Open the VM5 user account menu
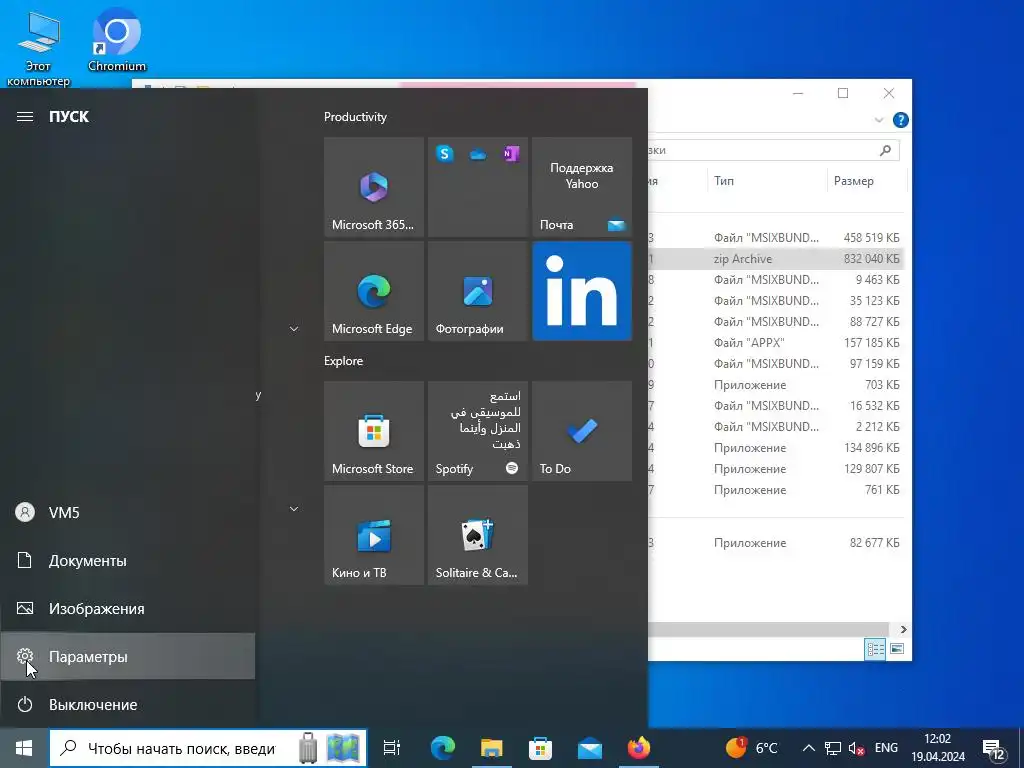The height and width of the screenshot is (768, 1024). [x=127, y=513]
